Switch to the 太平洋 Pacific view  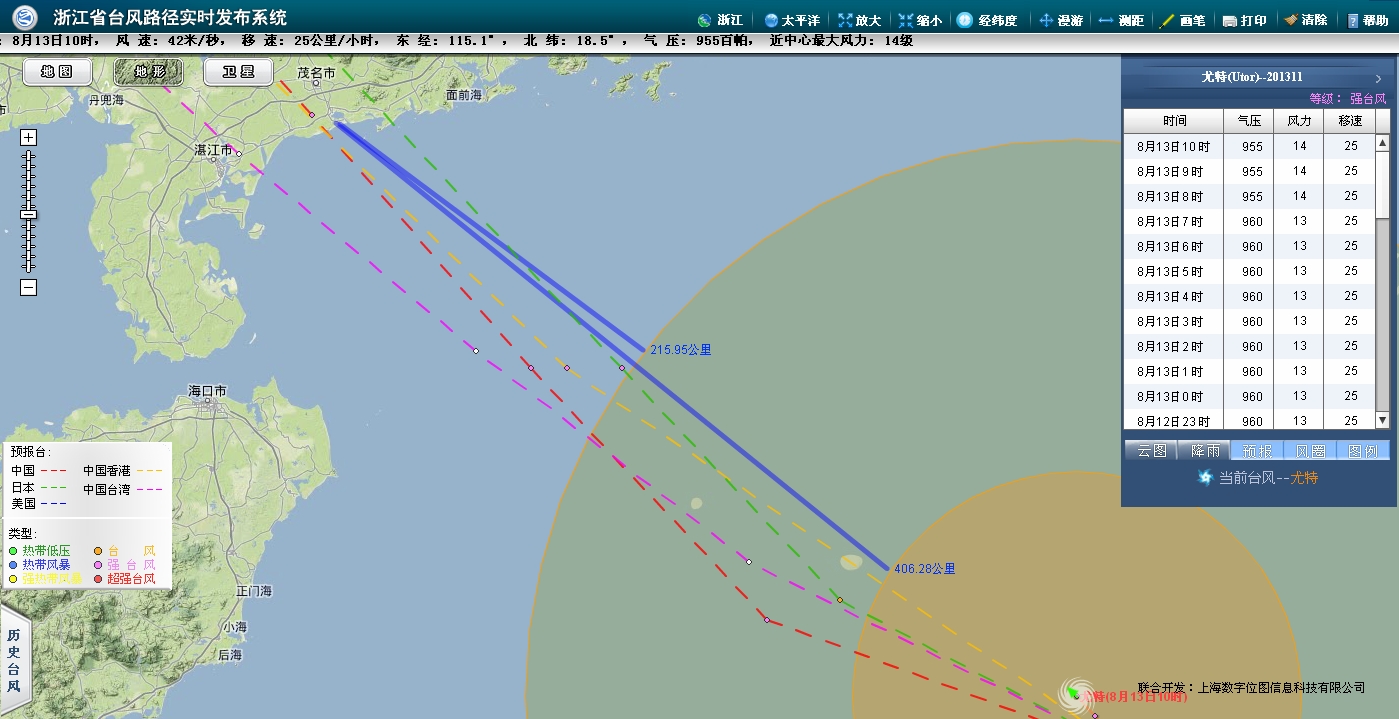(x=771, y=20)
